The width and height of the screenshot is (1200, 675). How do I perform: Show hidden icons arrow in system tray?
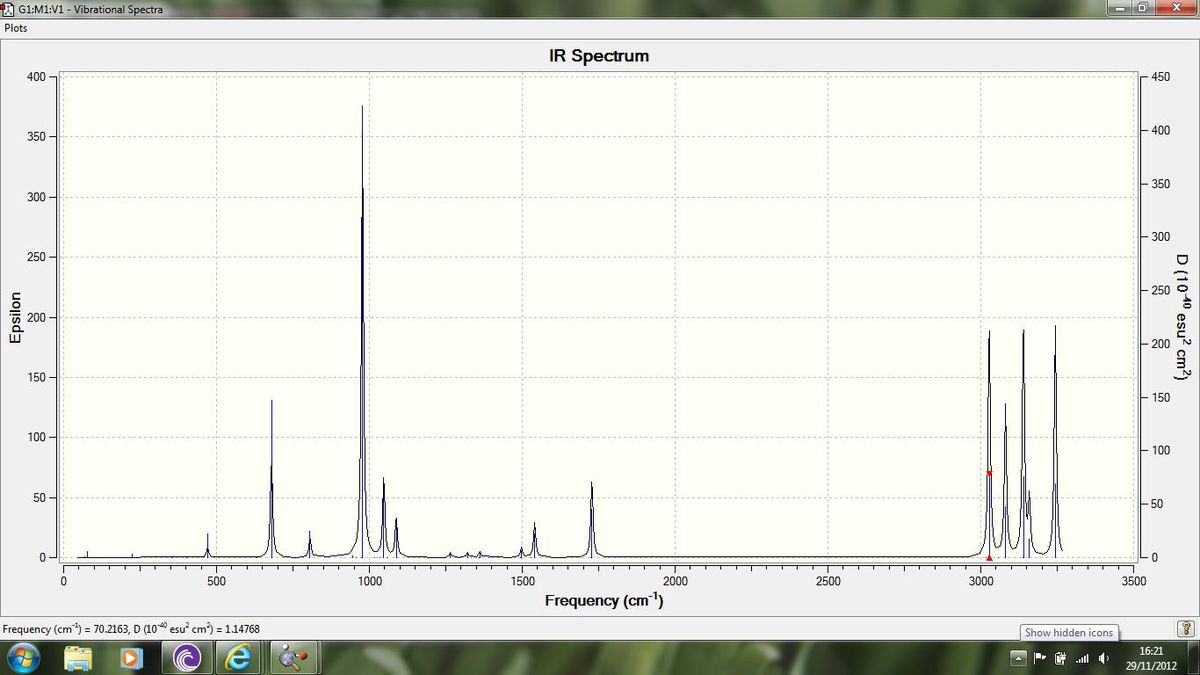[x=1018, y=658]
